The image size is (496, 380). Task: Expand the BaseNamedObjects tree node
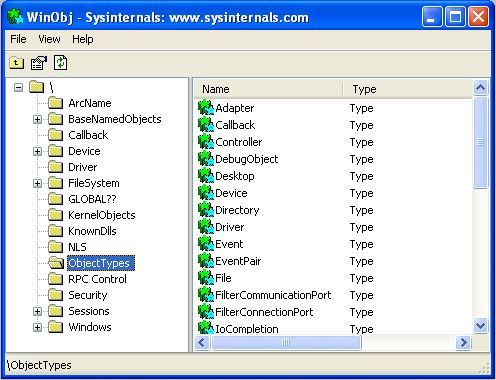coord(37,119)
